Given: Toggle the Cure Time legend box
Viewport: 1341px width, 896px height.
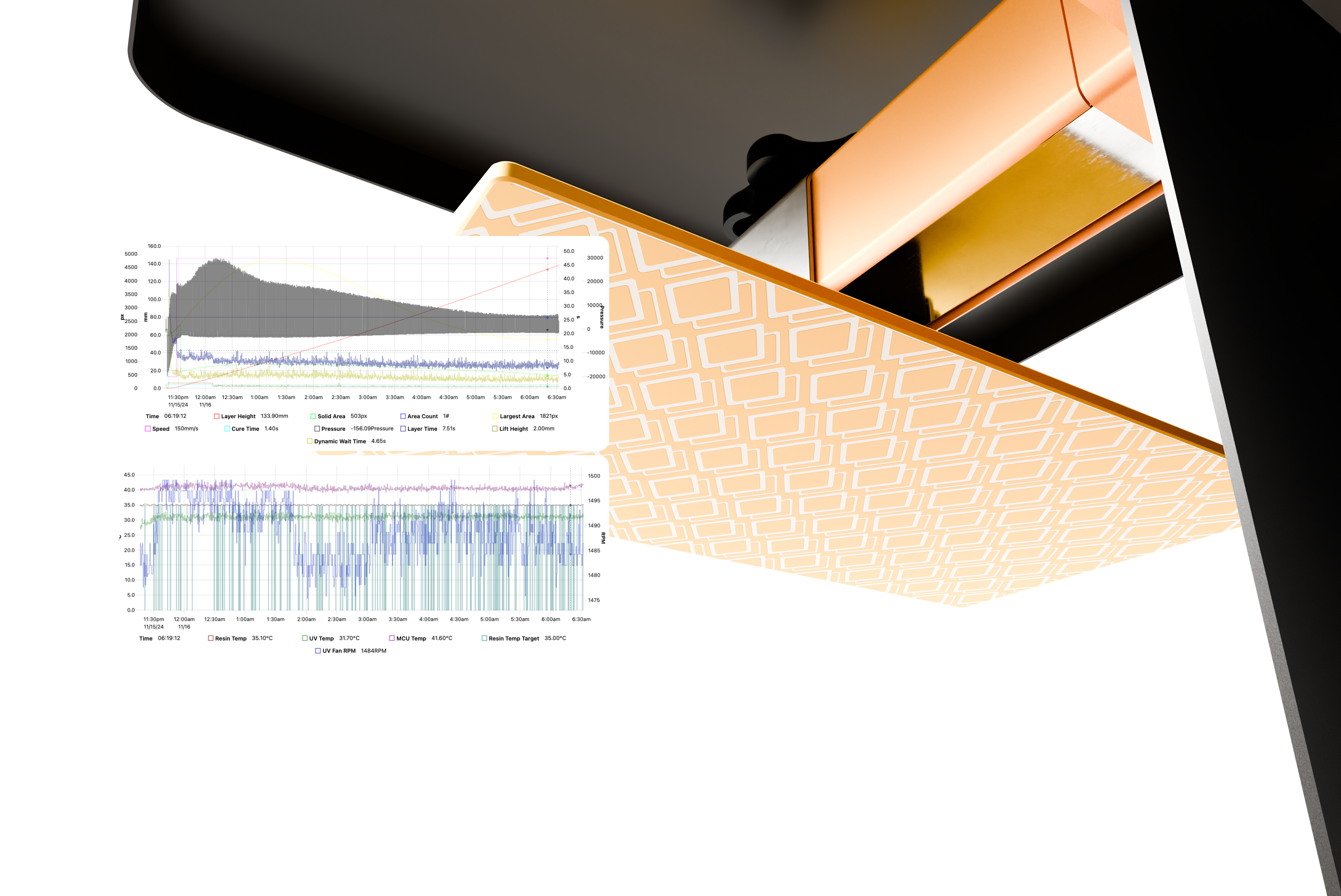Looking at the screenshot, I should click(x=227, y=429).
